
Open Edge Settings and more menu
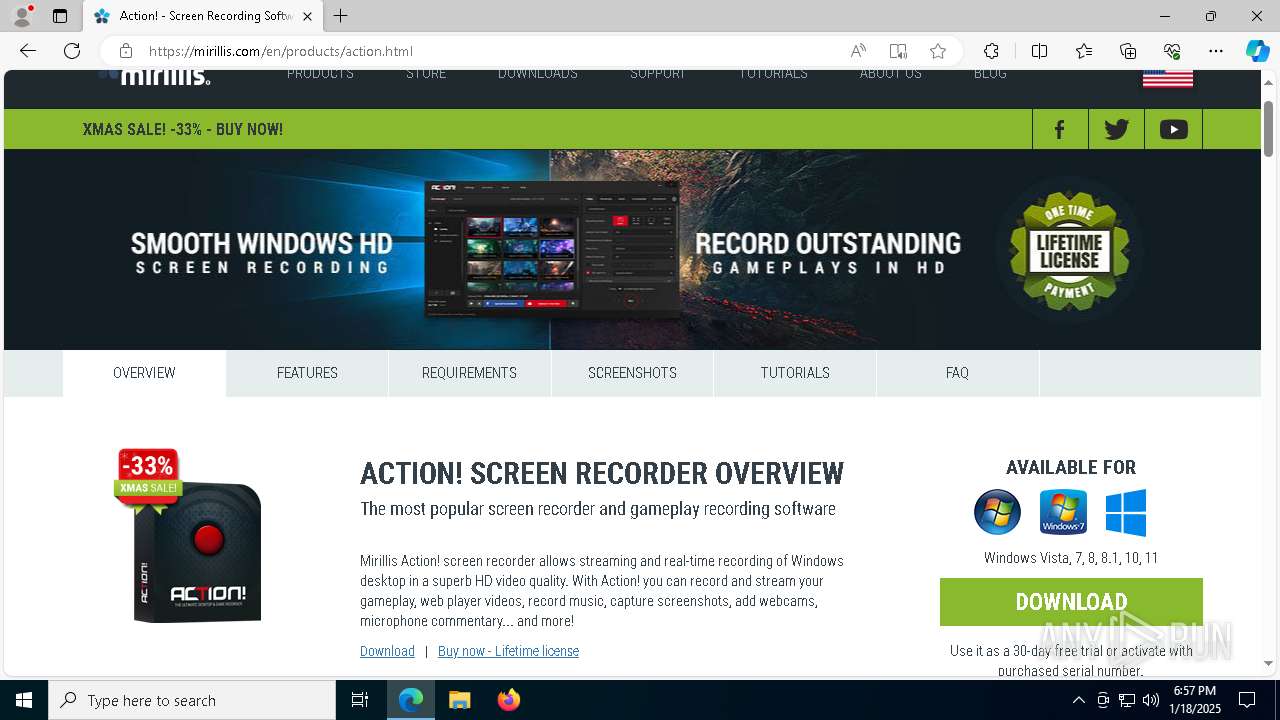coord(1216,51)
